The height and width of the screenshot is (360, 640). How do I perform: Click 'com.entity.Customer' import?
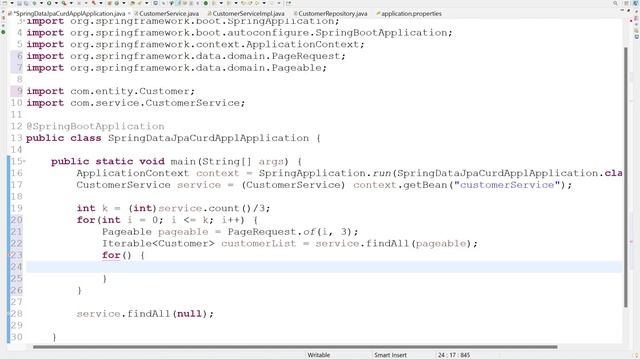coord(129,91)
